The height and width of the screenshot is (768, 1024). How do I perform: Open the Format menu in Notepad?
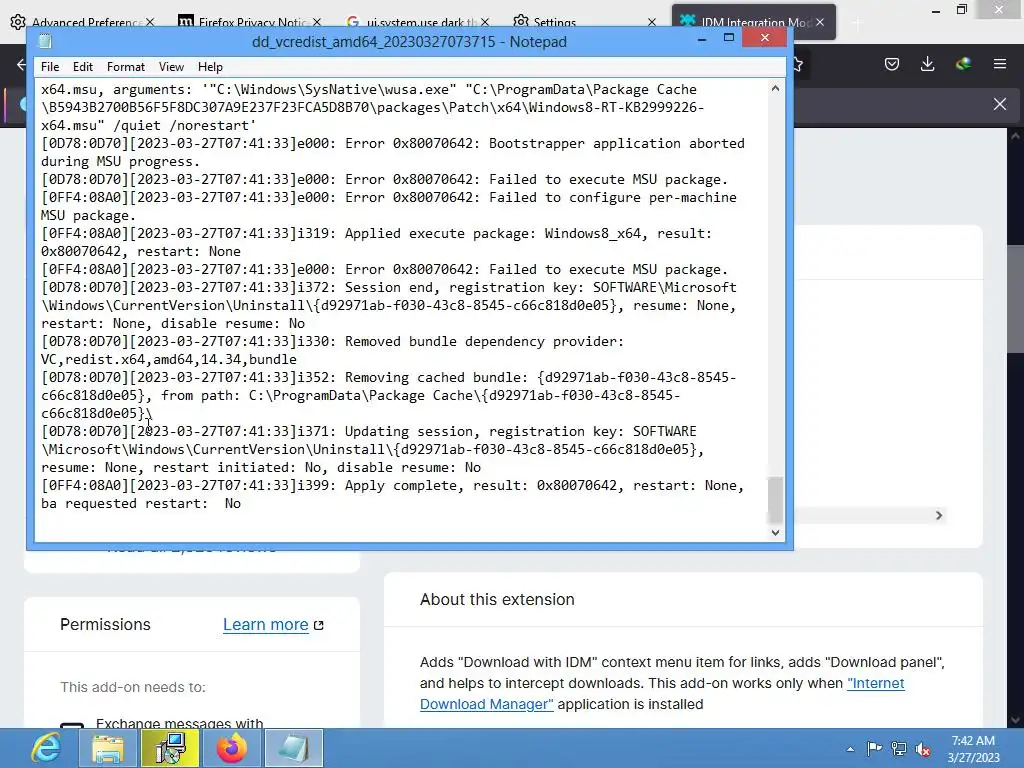125,67
